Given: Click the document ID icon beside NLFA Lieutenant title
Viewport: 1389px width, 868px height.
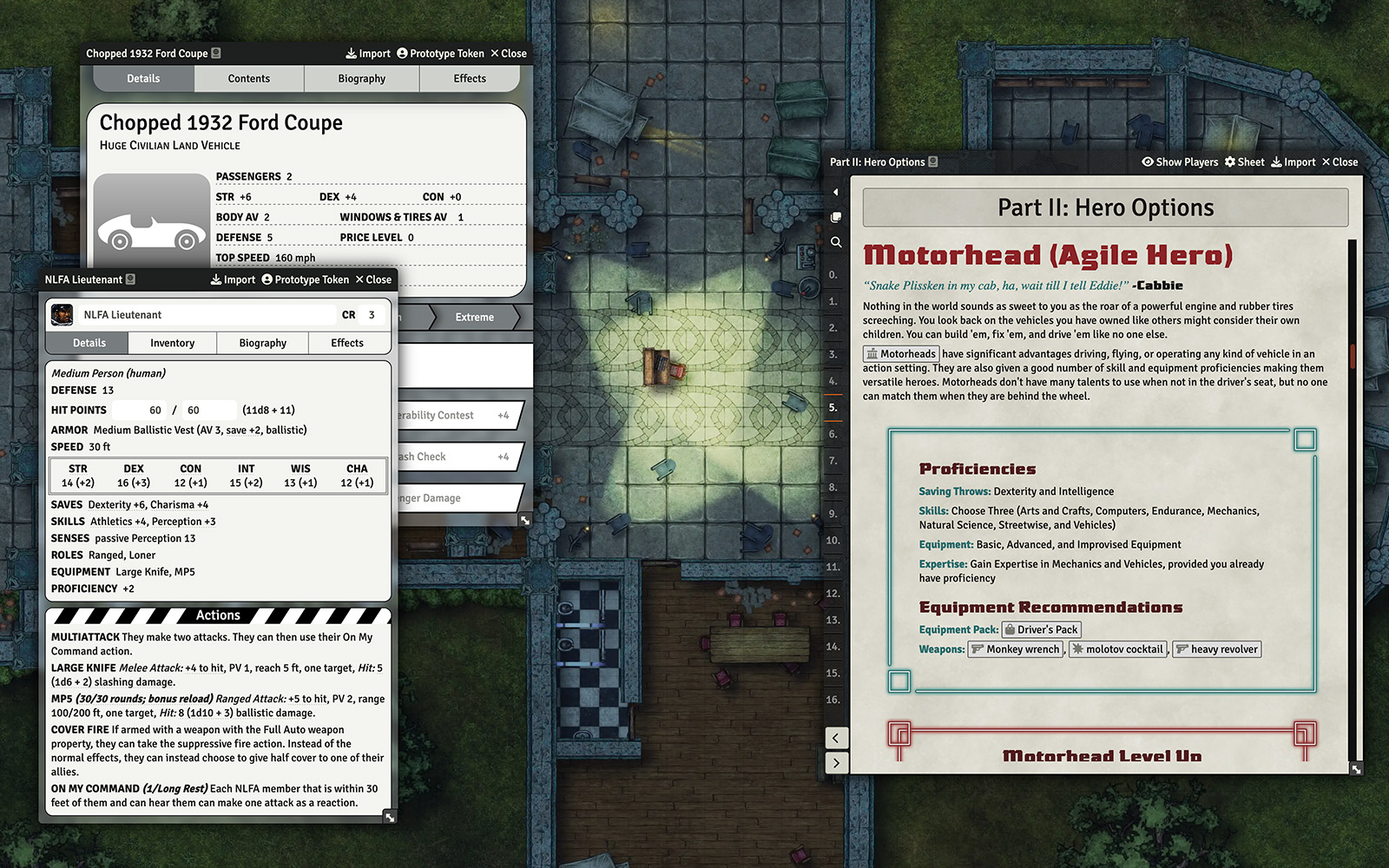Looking at the screenshot, I should pos(130,279).
